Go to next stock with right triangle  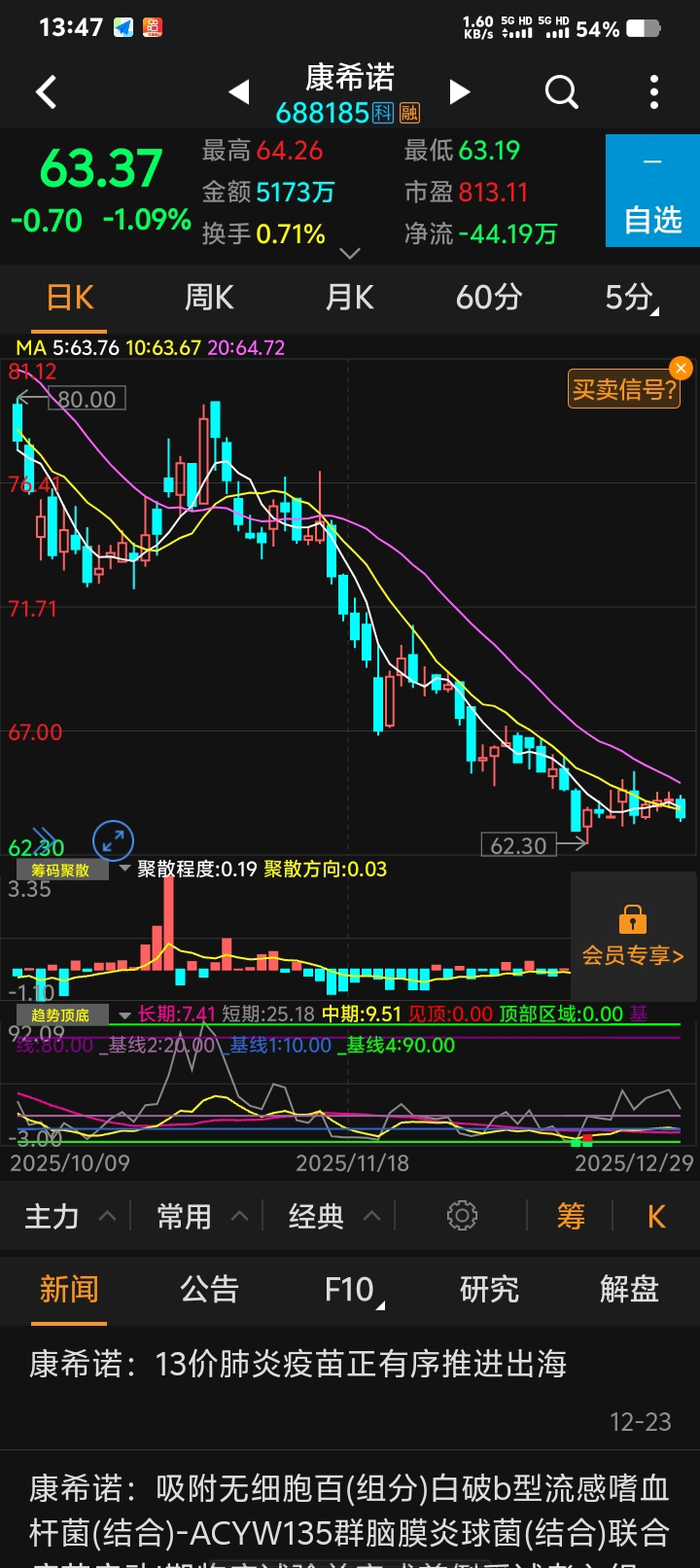[460, 92]
